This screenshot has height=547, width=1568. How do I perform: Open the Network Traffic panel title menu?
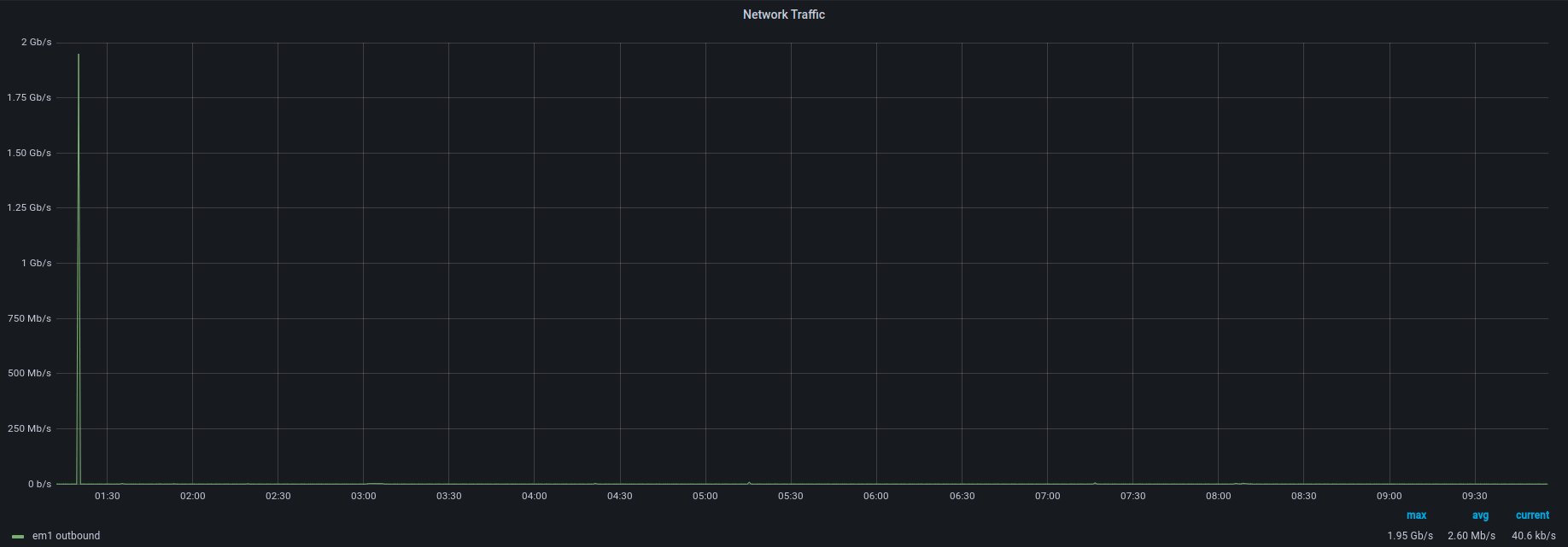[783, 15]
